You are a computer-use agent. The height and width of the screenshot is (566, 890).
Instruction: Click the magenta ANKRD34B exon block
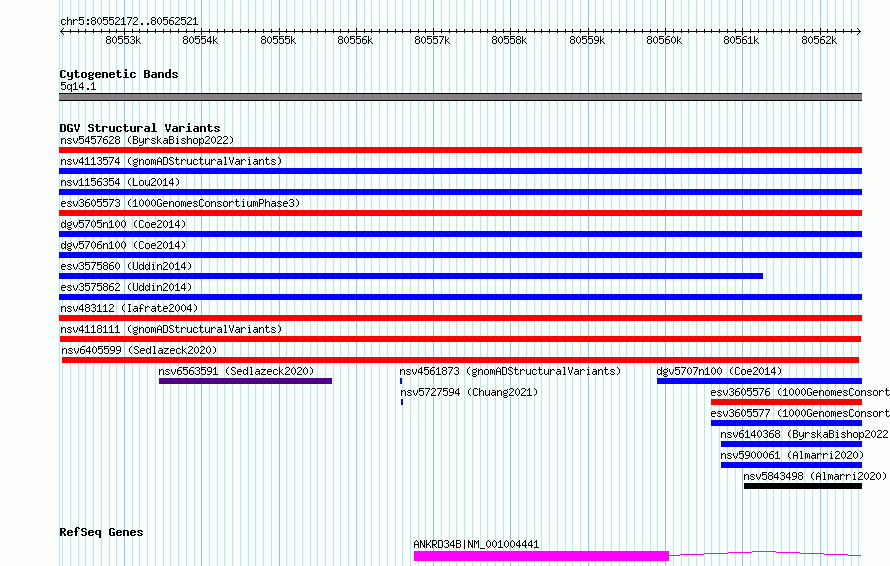tap(541, 556)
